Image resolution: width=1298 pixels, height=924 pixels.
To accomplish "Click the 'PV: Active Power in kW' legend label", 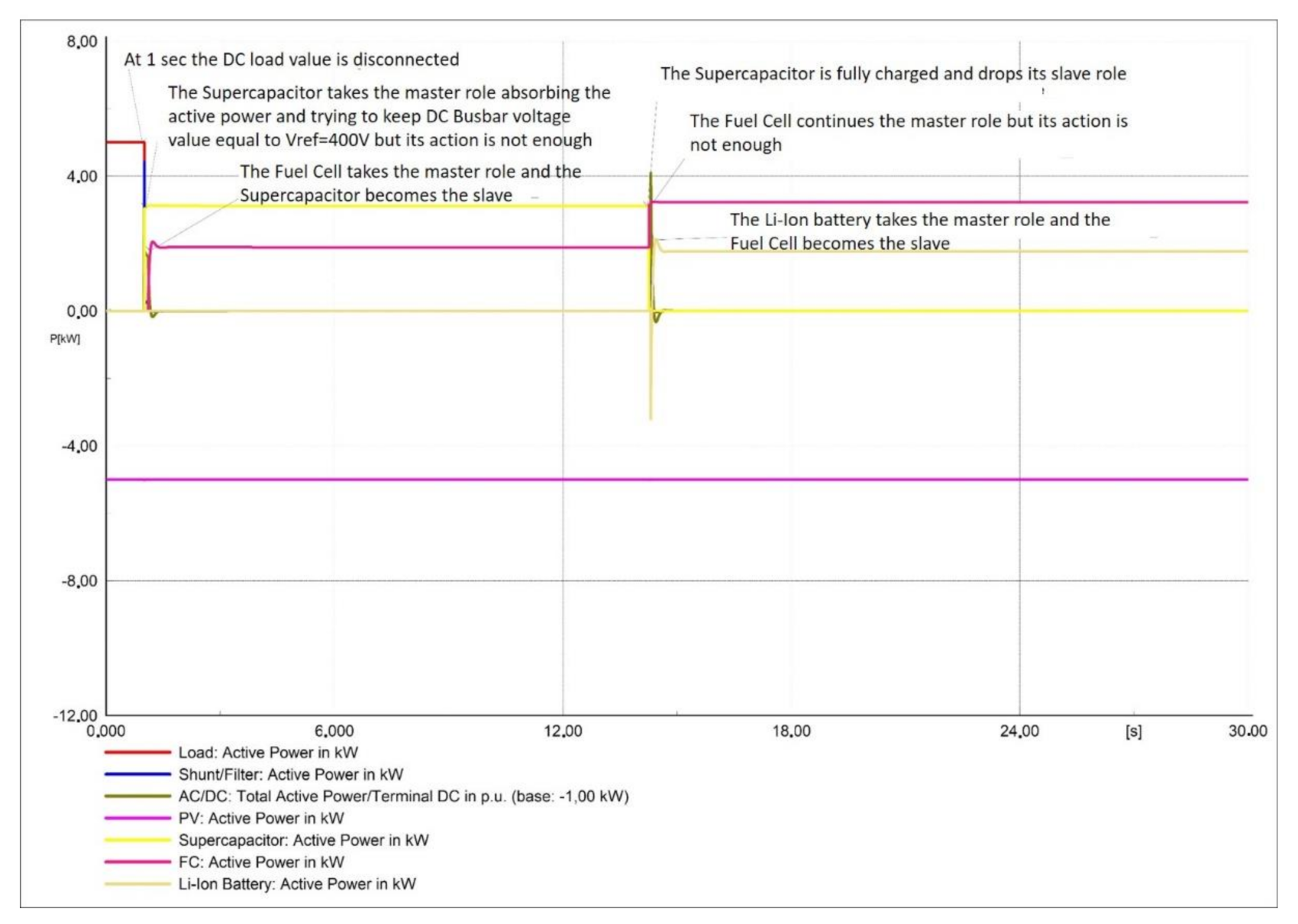I will pyautogui.click(x=261, y=819).
